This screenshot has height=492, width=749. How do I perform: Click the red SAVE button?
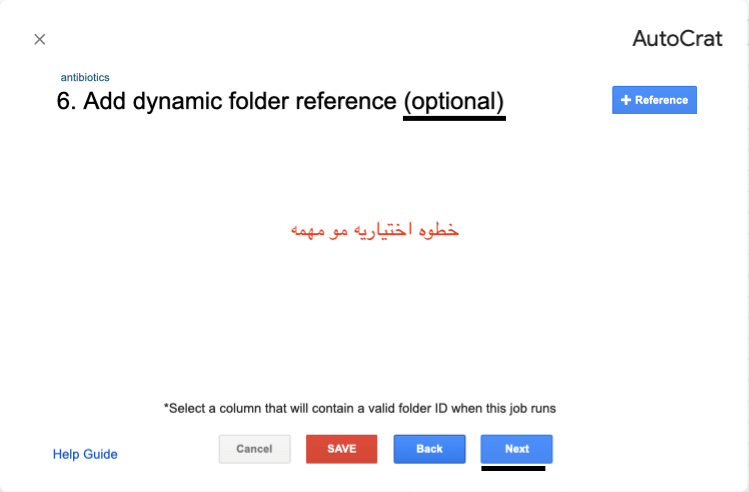coord(341,449)
